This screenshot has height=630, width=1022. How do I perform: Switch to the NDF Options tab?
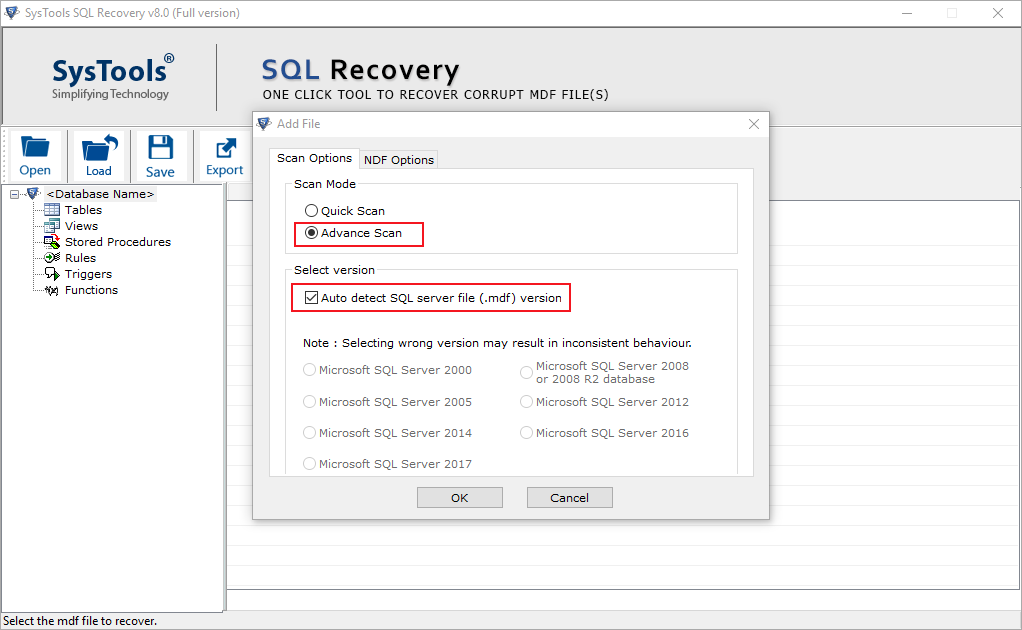(x=399, y=160)
